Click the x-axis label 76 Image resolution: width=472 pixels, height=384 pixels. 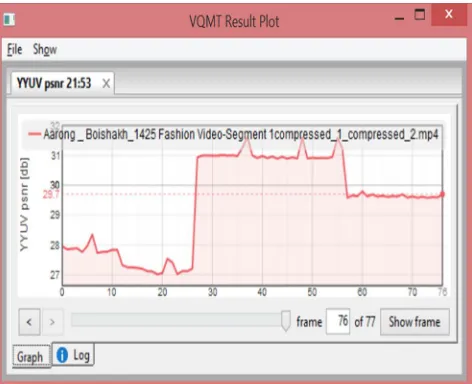442,292
